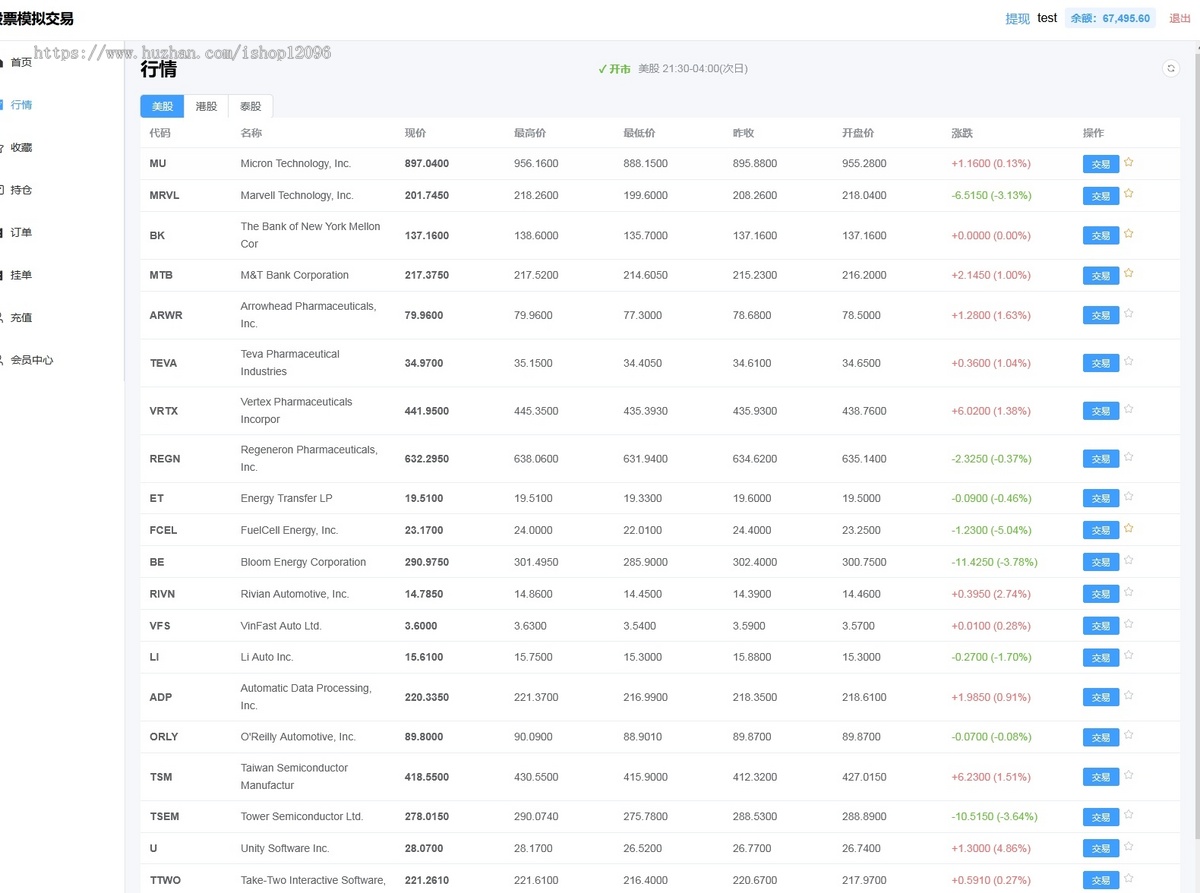
Task: Add RIVN to favorites with star
Action: pos(1128,593)
